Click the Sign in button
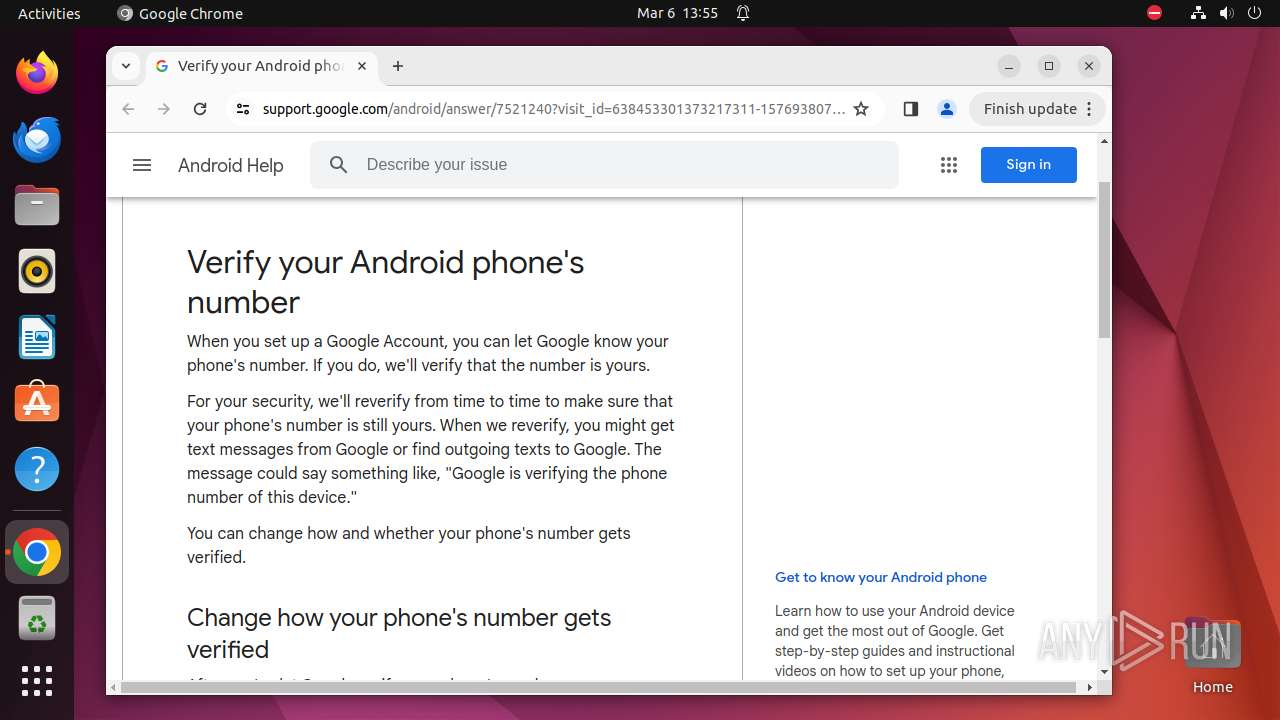The height and width of the screenshot is (720, 1280). click(x=1029, y=165)
